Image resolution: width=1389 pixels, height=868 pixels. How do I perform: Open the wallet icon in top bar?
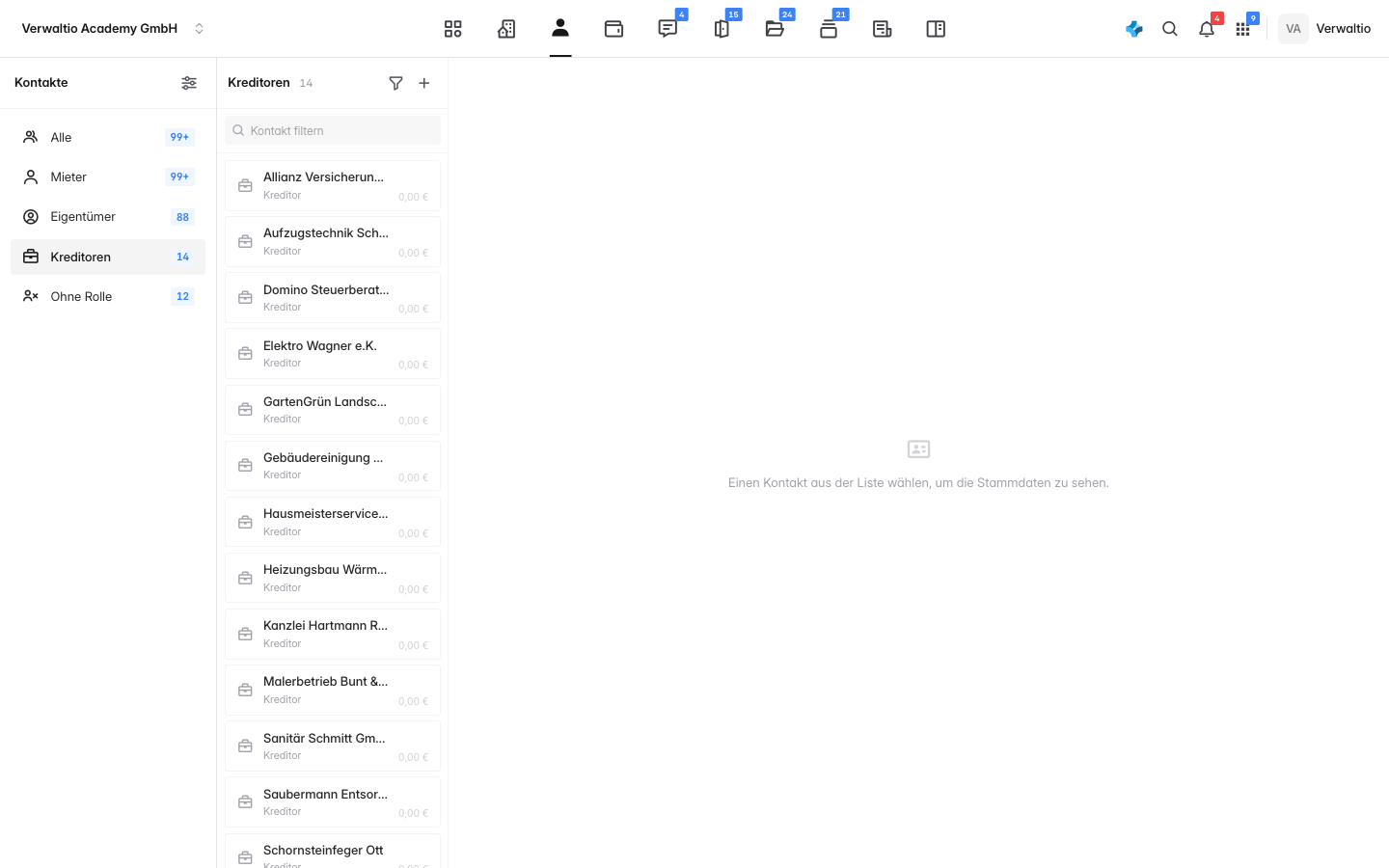pos(613,29)
